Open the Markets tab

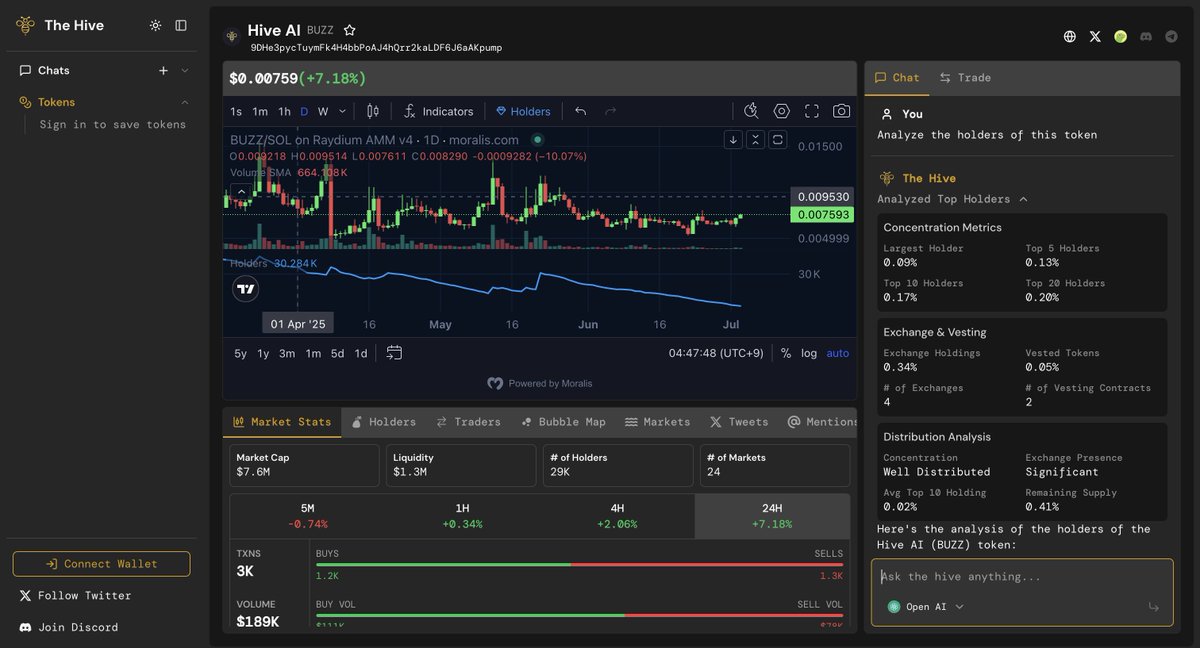click(658, 422)
